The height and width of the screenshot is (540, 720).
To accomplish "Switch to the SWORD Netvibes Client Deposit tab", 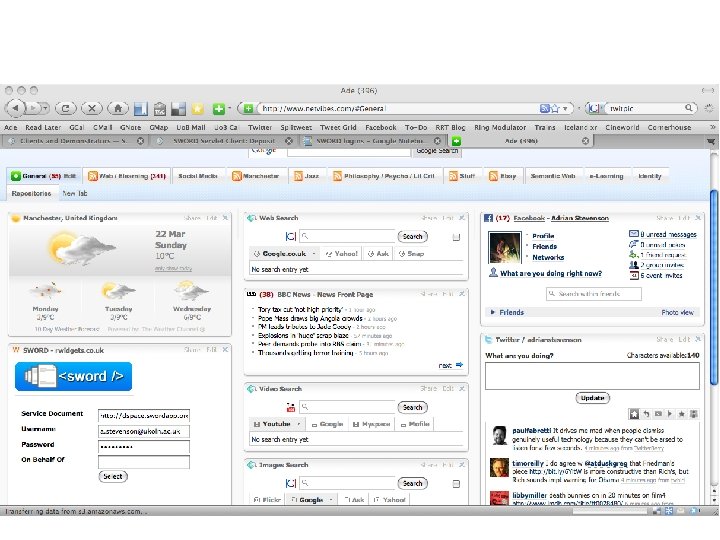I will coord(224,141).
